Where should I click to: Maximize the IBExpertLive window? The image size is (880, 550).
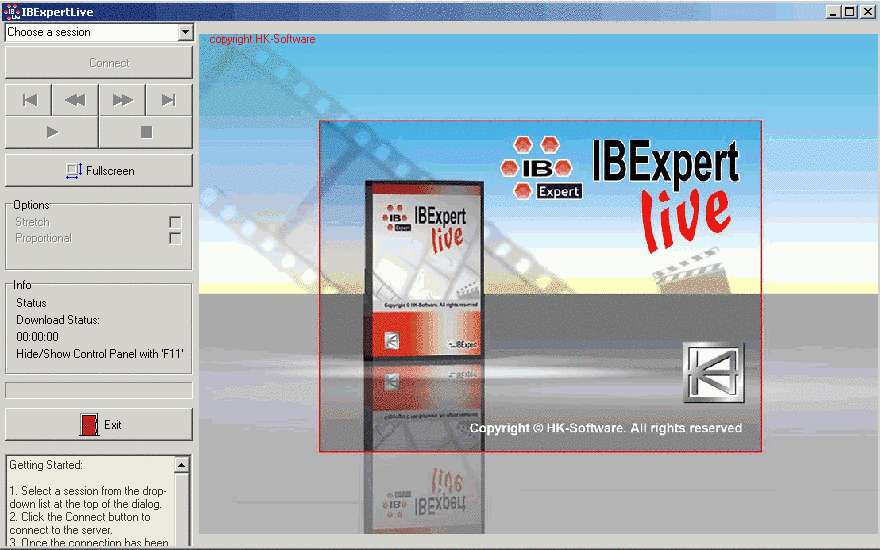tap(850, 12)
